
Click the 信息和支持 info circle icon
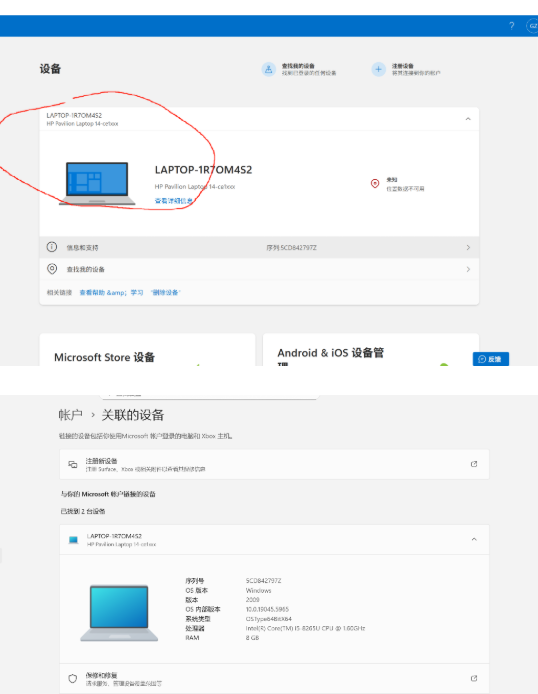click(52, 247)
